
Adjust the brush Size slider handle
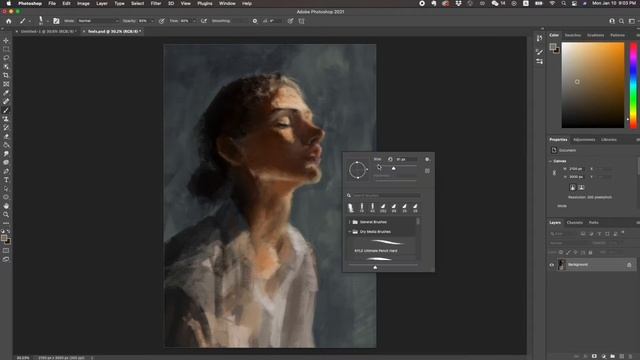coord(393,168)
